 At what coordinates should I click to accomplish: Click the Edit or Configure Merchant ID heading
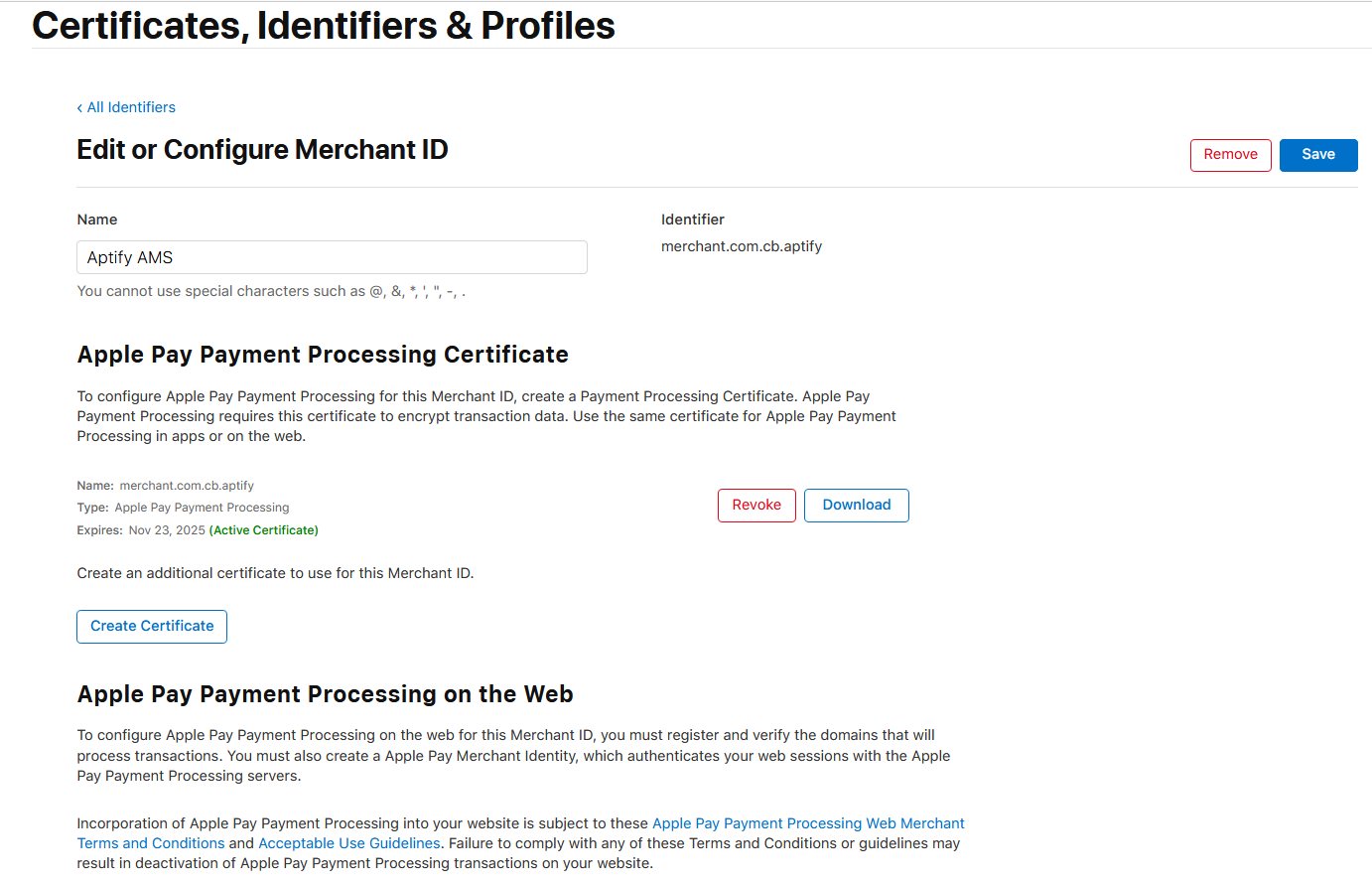262,150
